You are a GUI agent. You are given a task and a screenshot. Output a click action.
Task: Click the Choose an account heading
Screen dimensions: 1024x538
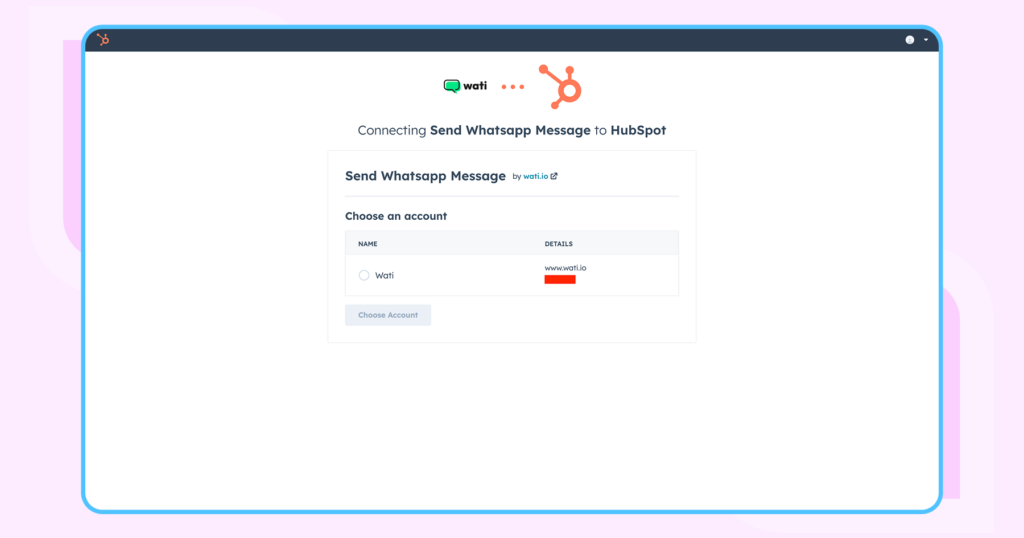[x=396, y=216]
